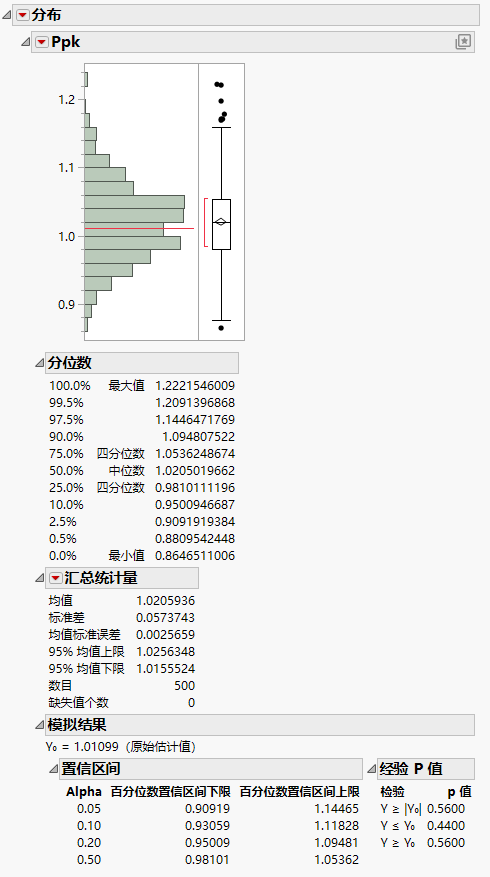
Task: Select Alpha 0.05 lower limit 0.90919
Action: click(x=208, y=809)
